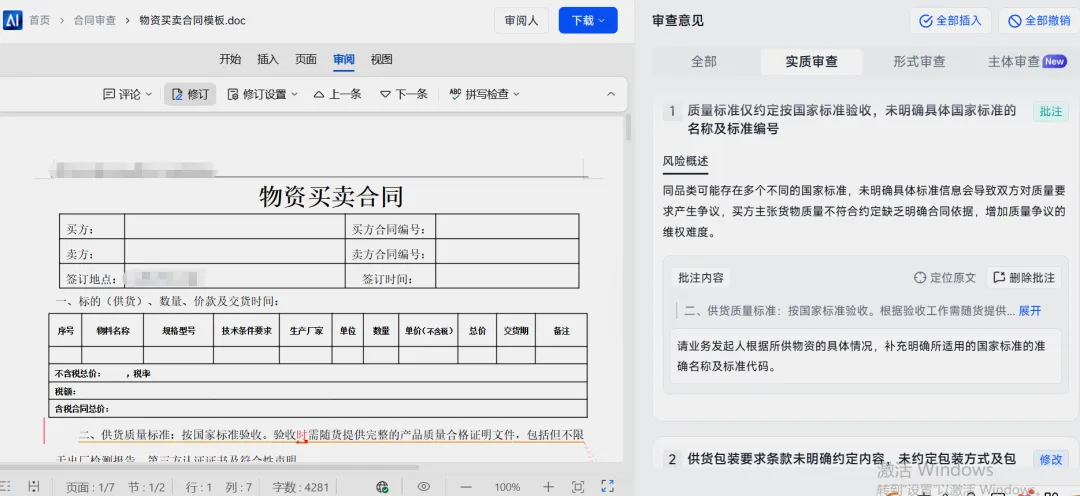Click the zoom in plus icon

548,487
